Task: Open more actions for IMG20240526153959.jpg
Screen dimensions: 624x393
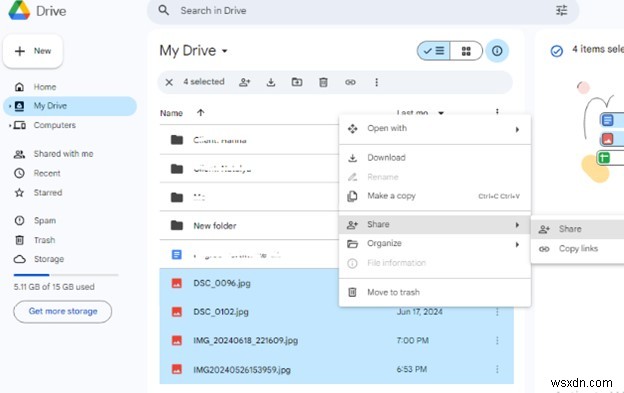Action: tap(497, 370)
